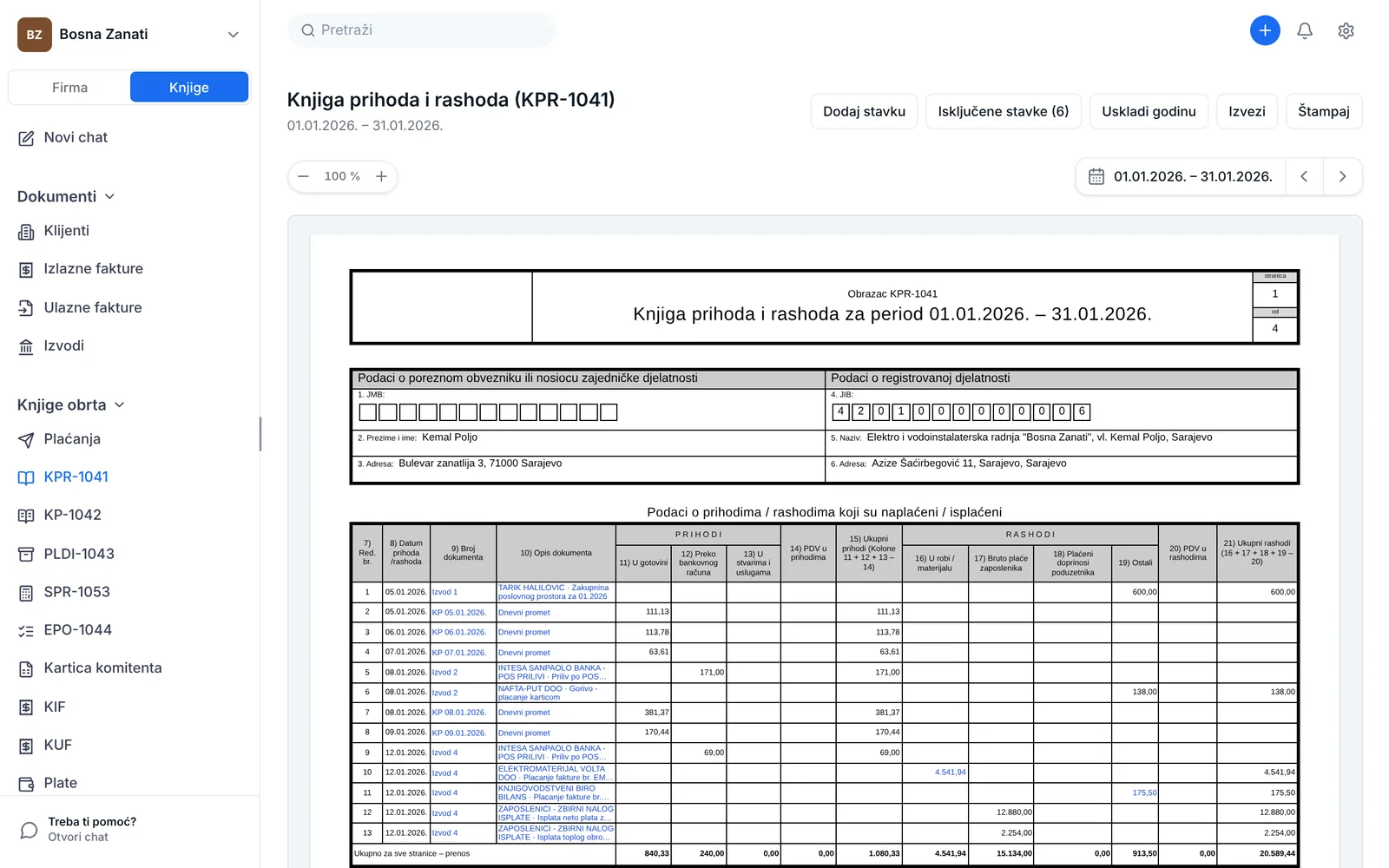Click Dodaj stavku button
1389x868 pixels.
tap(864, 111)
